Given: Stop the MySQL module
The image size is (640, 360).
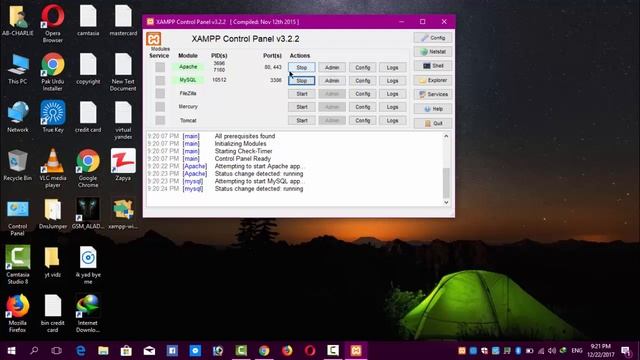Looking at the screenshot, I should pyautogui.click(x=302, y=81).
